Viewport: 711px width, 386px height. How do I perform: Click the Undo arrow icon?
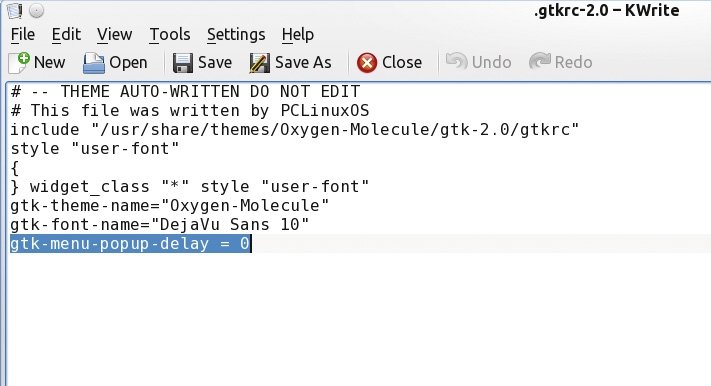pos(456,61)
